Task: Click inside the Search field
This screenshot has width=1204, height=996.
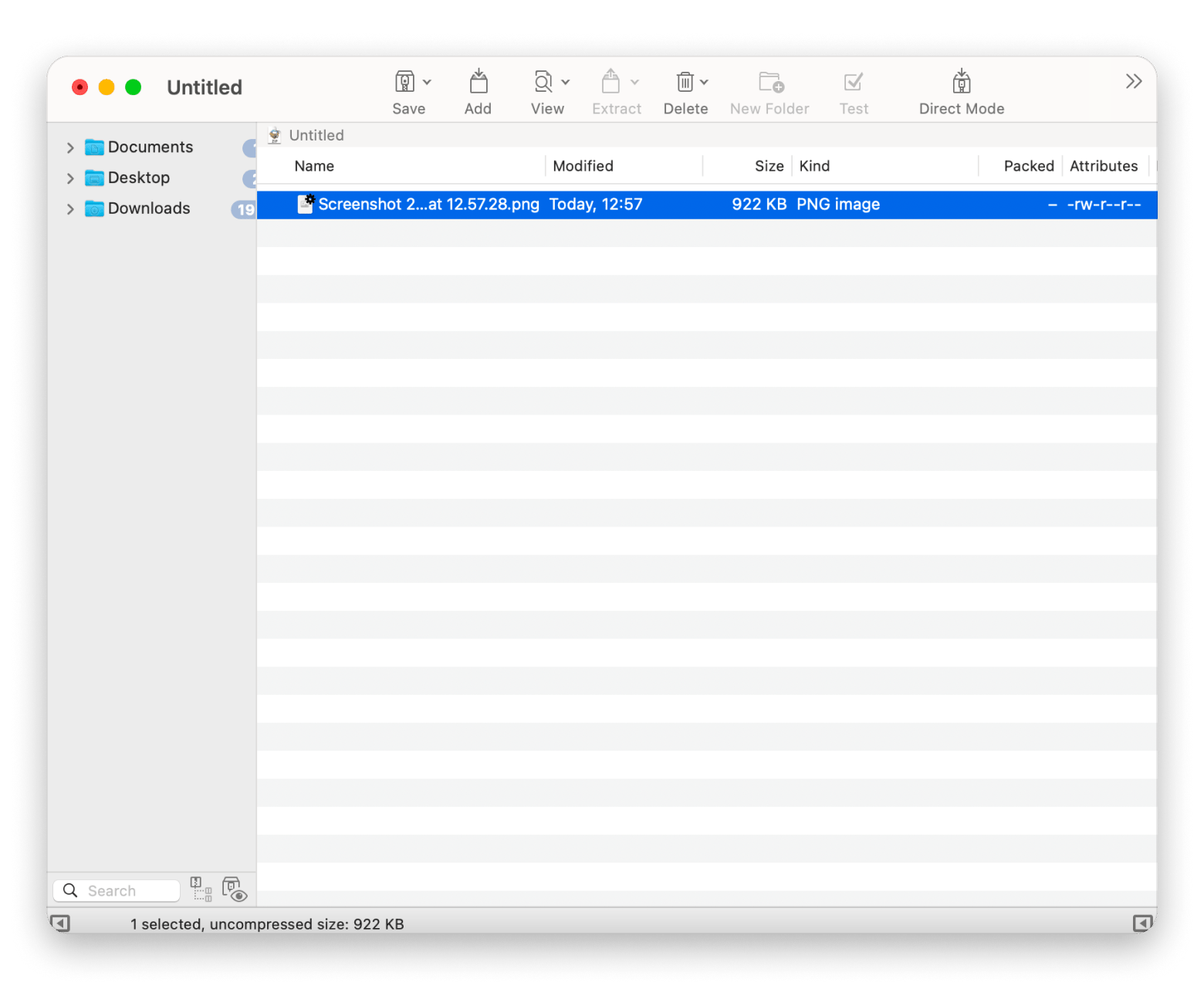Action: (x=123, y=889)
